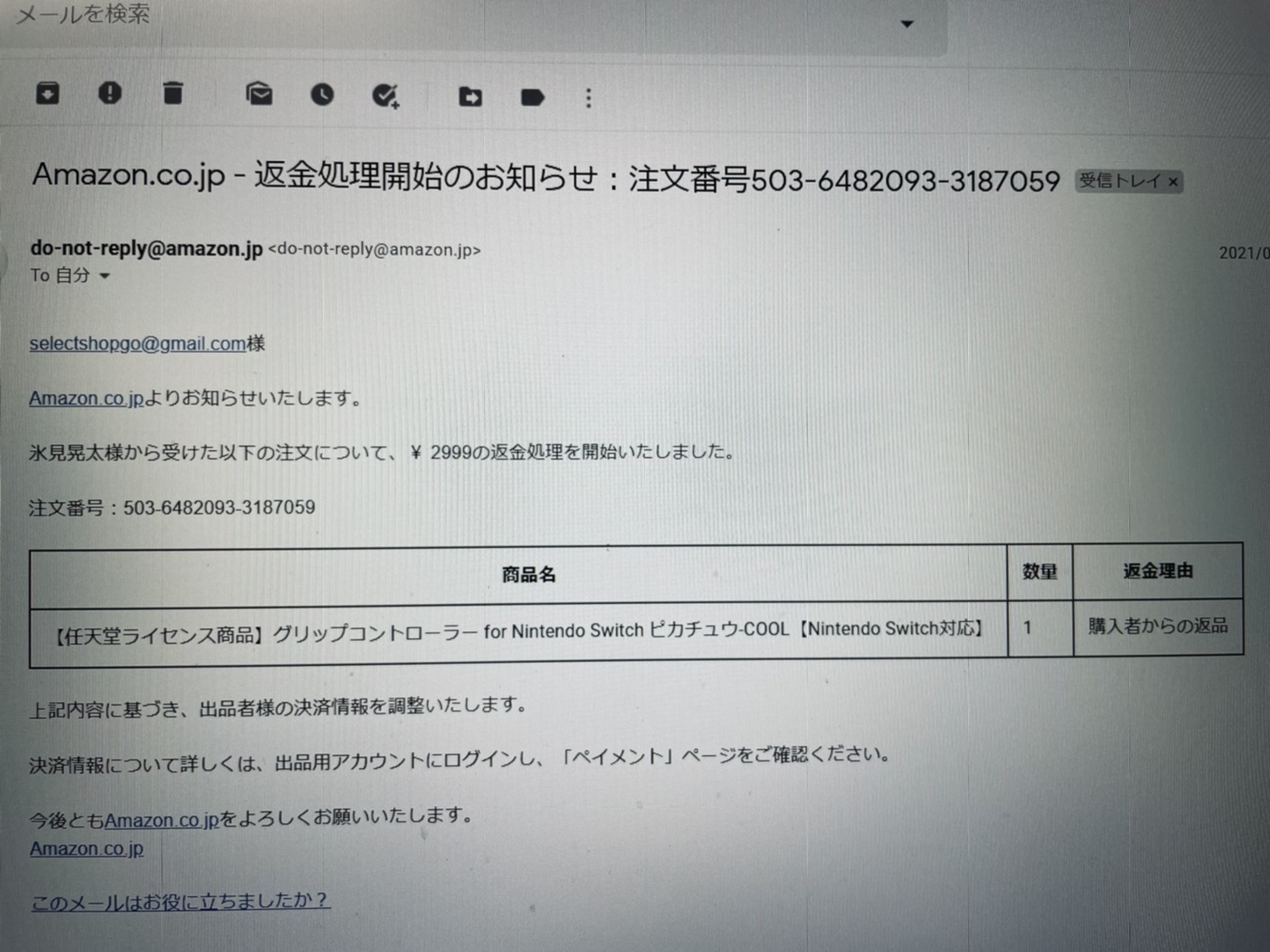The image size is (1270, 952).
Task: Open the labels tag icon
Action: [533, 98]
